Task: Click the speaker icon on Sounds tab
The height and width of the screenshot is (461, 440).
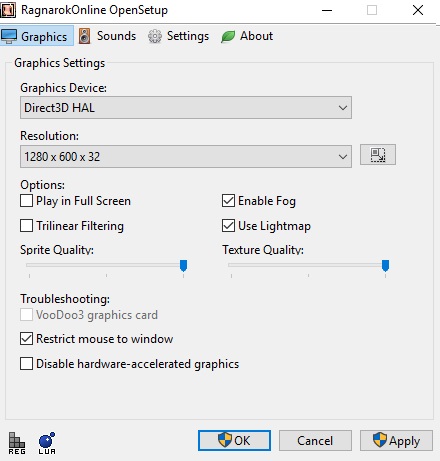Action: [84, 36]
